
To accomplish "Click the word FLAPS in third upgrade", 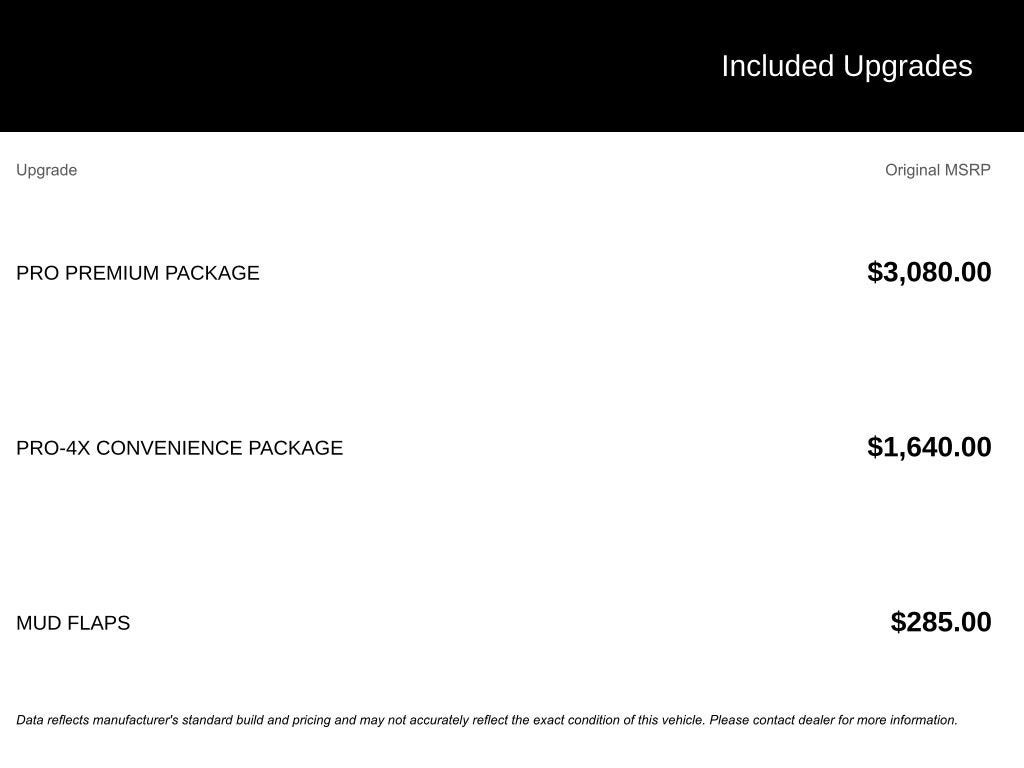I will [x=98, y=623].
